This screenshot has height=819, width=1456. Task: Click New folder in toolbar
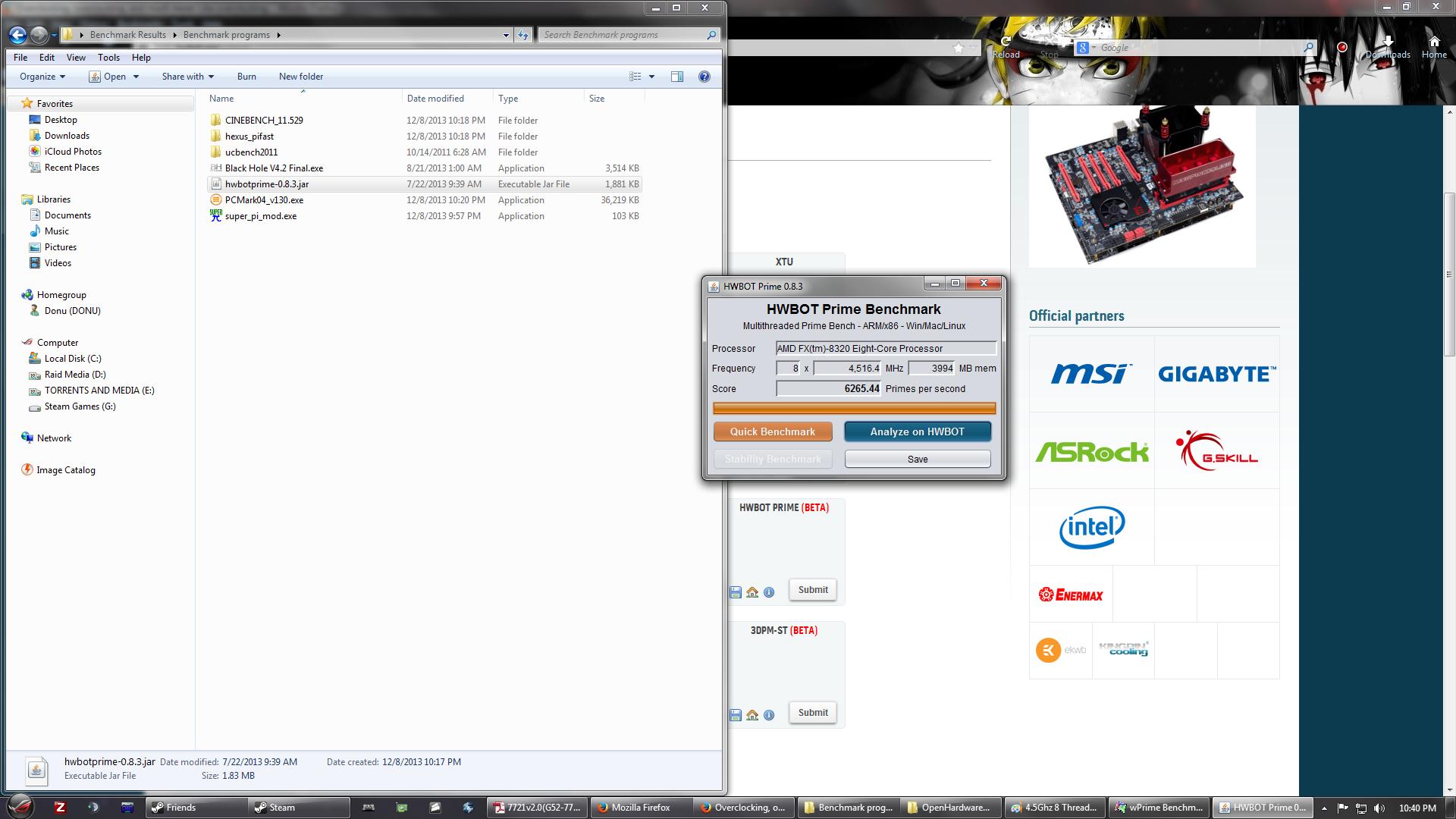(x=301, y=77)
